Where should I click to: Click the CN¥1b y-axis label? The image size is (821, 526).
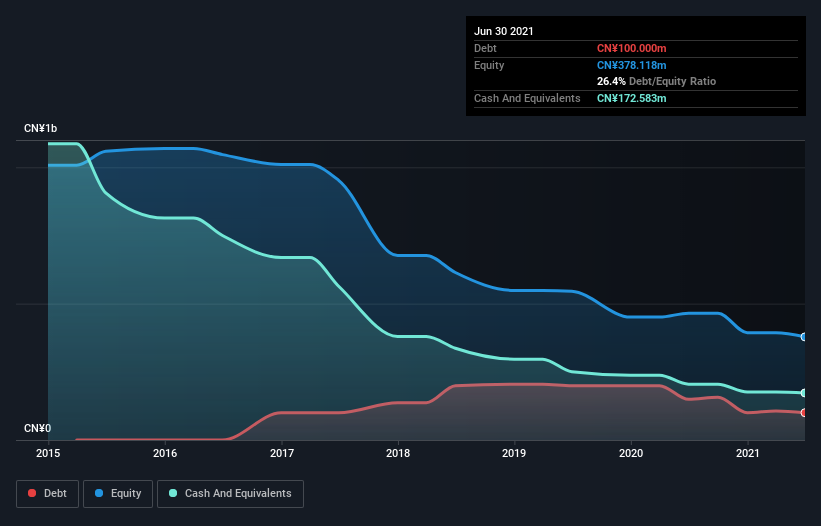pos(40,129)
